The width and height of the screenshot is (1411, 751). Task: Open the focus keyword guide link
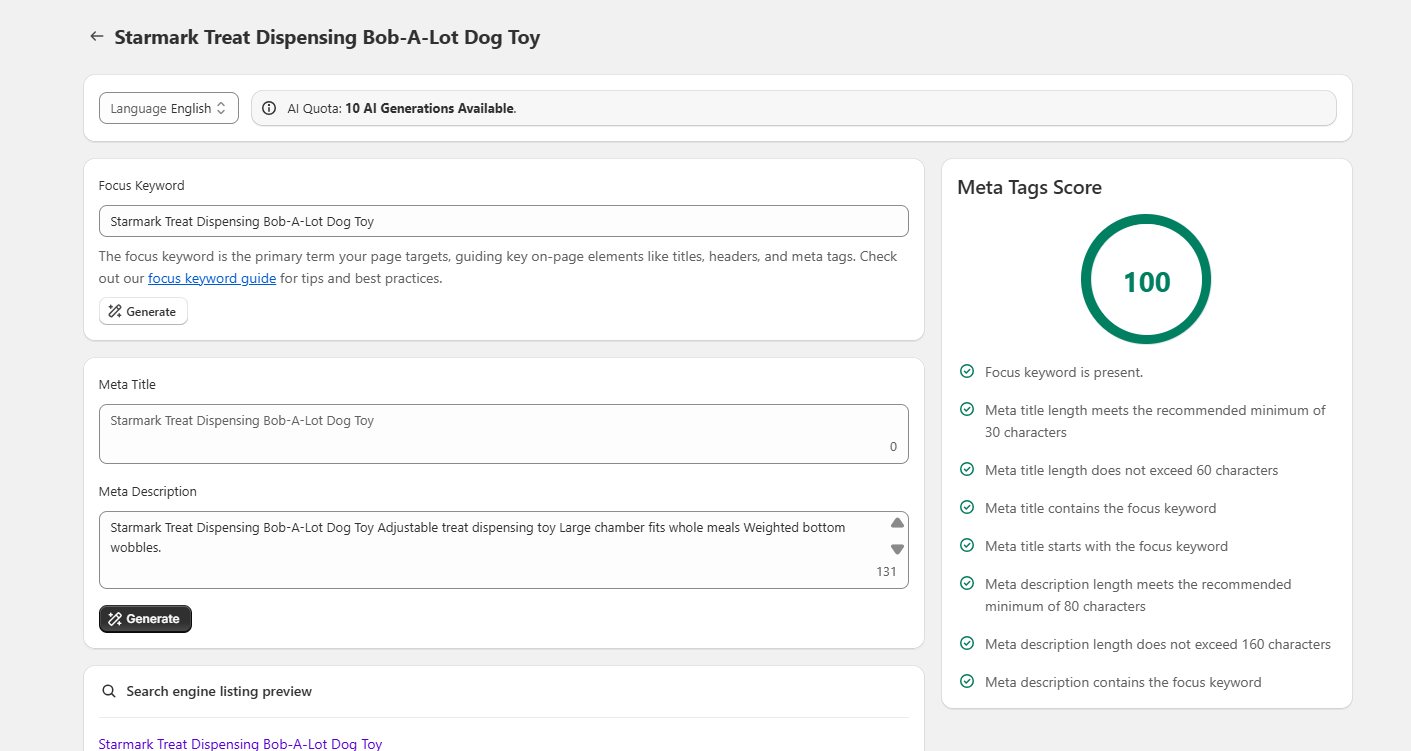[x=212, y=278]
